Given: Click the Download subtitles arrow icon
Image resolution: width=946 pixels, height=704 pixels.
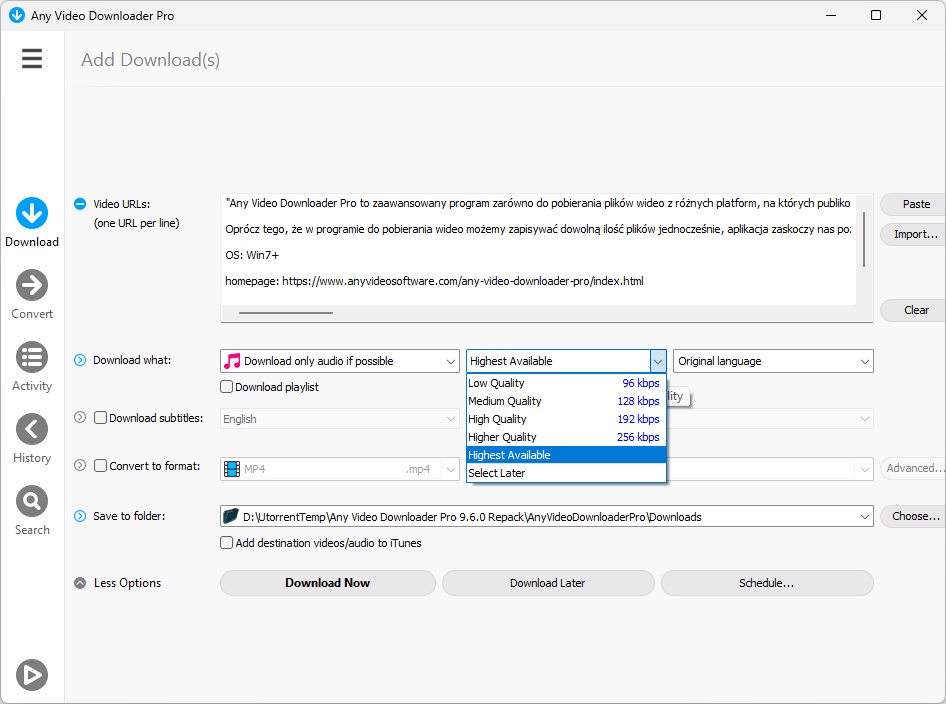Looking at the screenshot, I should [x=80, y=417].
